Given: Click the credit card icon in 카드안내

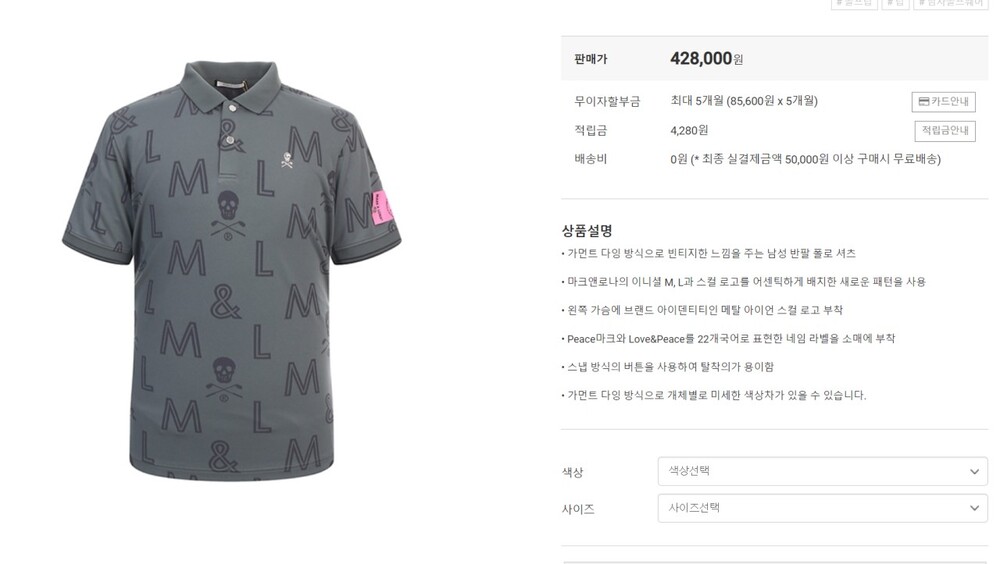Looking at the screenshot, I should (923, 101).
